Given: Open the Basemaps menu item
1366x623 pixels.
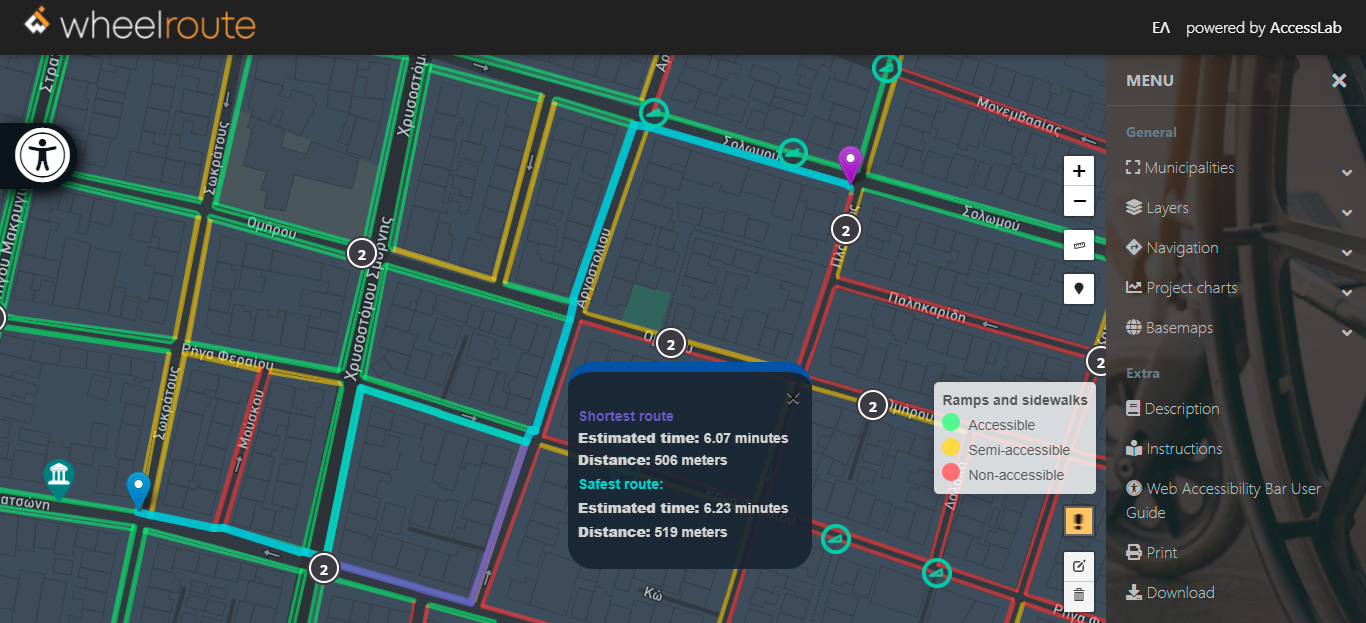Looking at the screenshot, I should pyautogui.click(x=1178, y=328).
